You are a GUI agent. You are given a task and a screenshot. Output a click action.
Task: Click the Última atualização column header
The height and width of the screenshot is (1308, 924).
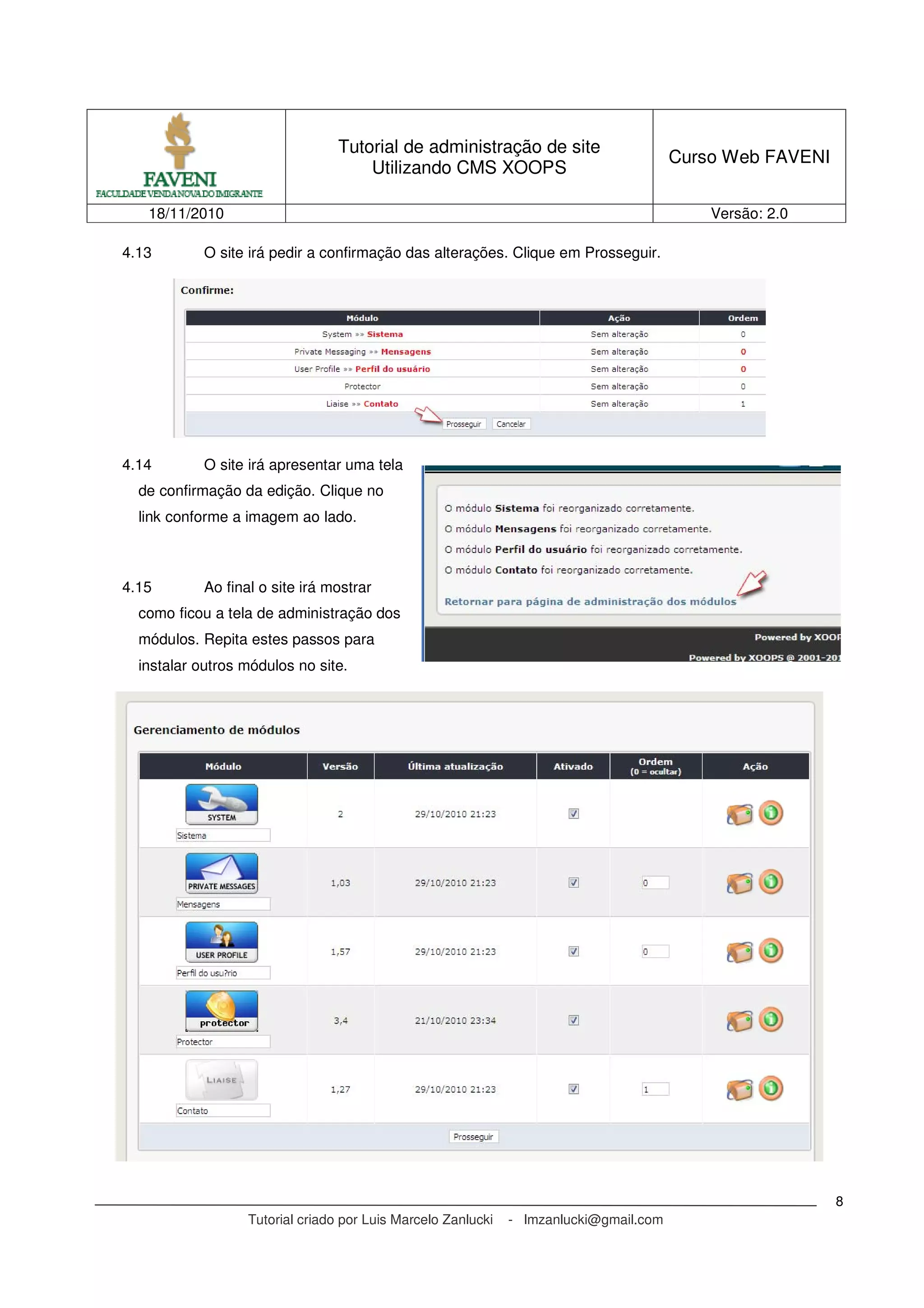(455, 767)
